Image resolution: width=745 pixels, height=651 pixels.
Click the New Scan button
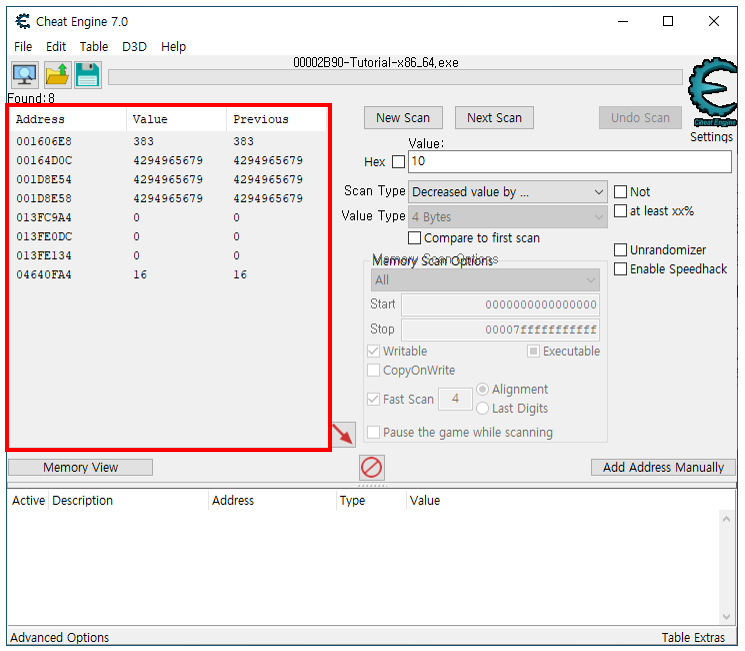[x=403, y=117]
